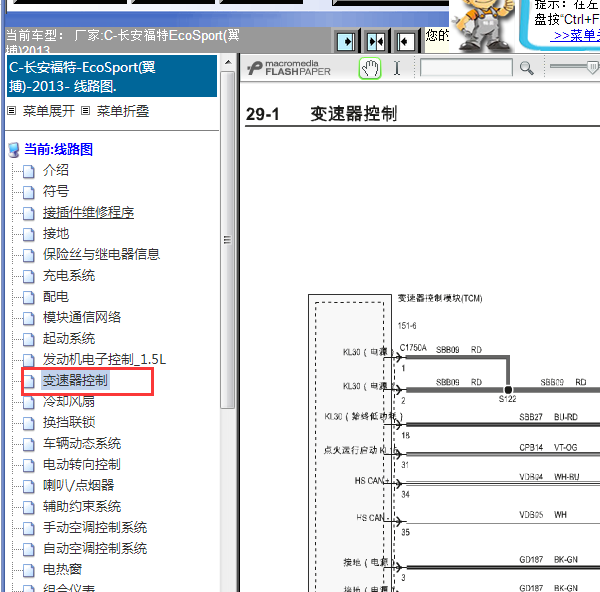This screenshot has height=592, width=600.
Task: Click the SBB27 BU-RD wire label
Action: coord(548,417)
